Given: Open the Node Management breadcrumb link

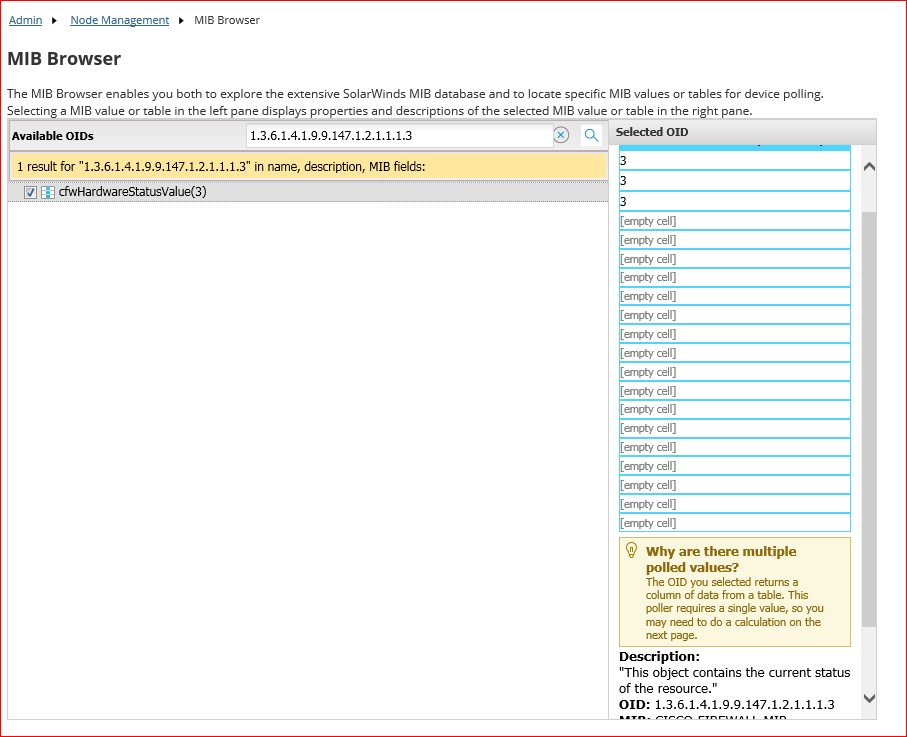Looking at the screenshot, I should (x=120, y=20).
